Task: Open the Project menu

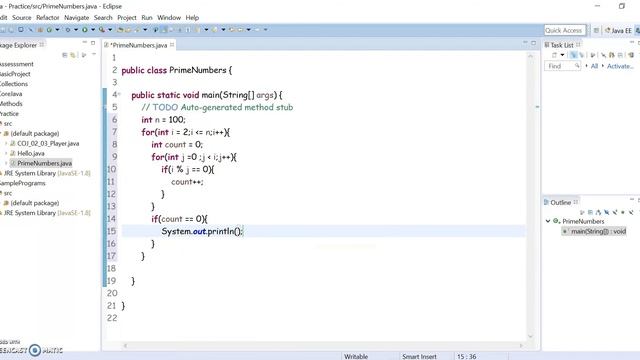Action: pos(127,18)
